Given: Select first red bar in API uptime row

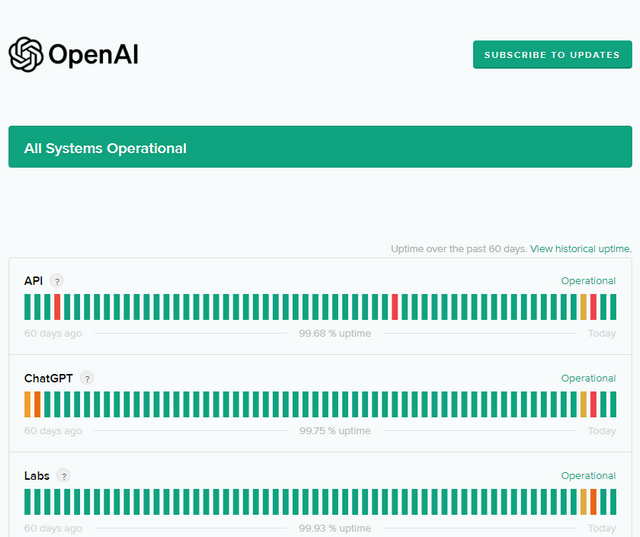Looking at the screenshot, I should [x=57, y=307].
